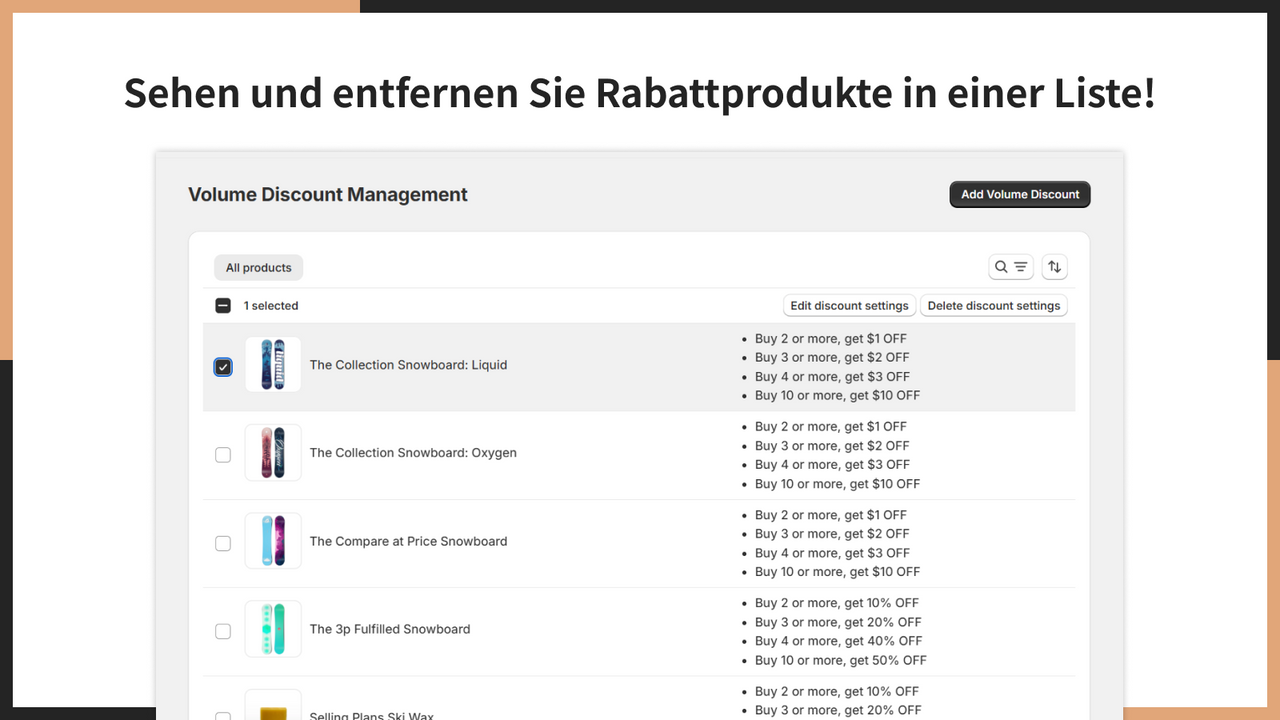Check The Compare at Price Snowboard checkbox

223,543
